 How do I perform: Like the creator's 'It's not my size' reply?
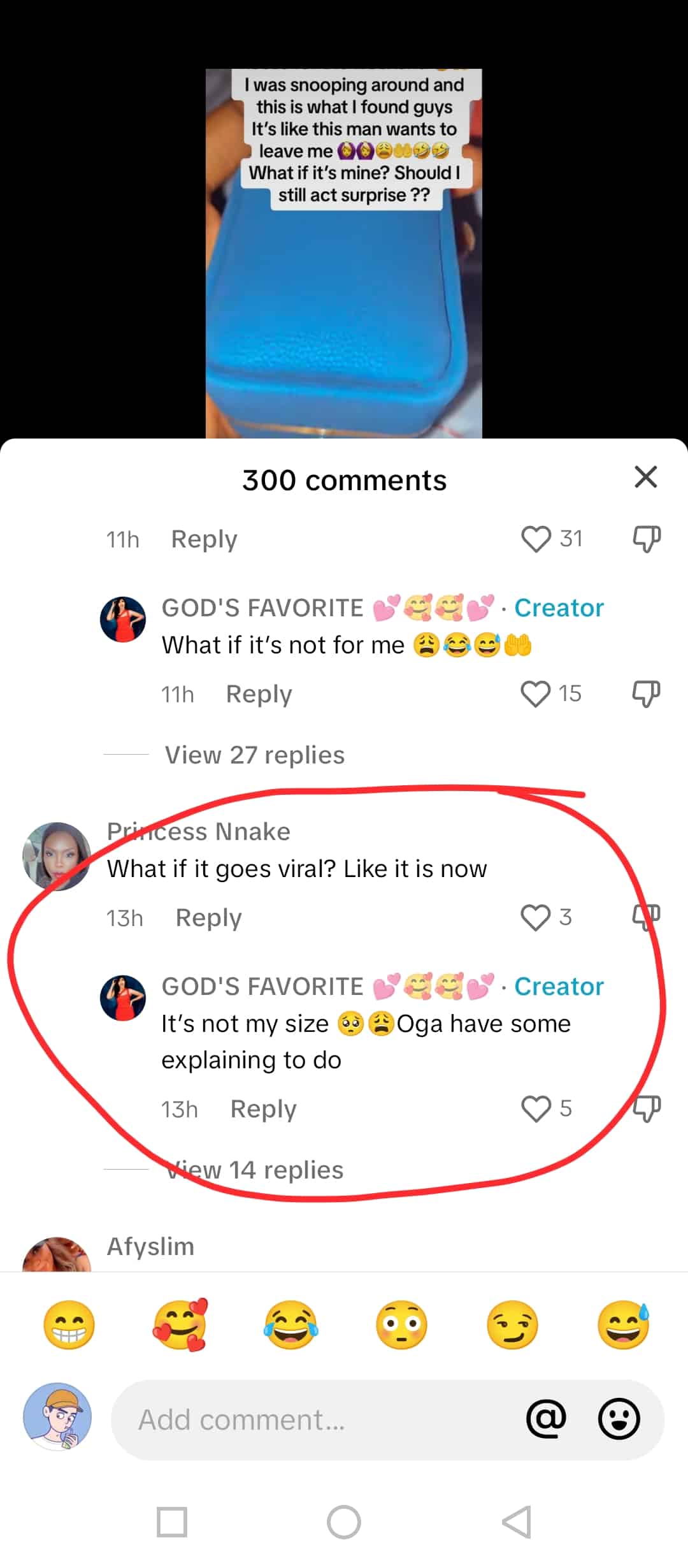pos(535,1108)
